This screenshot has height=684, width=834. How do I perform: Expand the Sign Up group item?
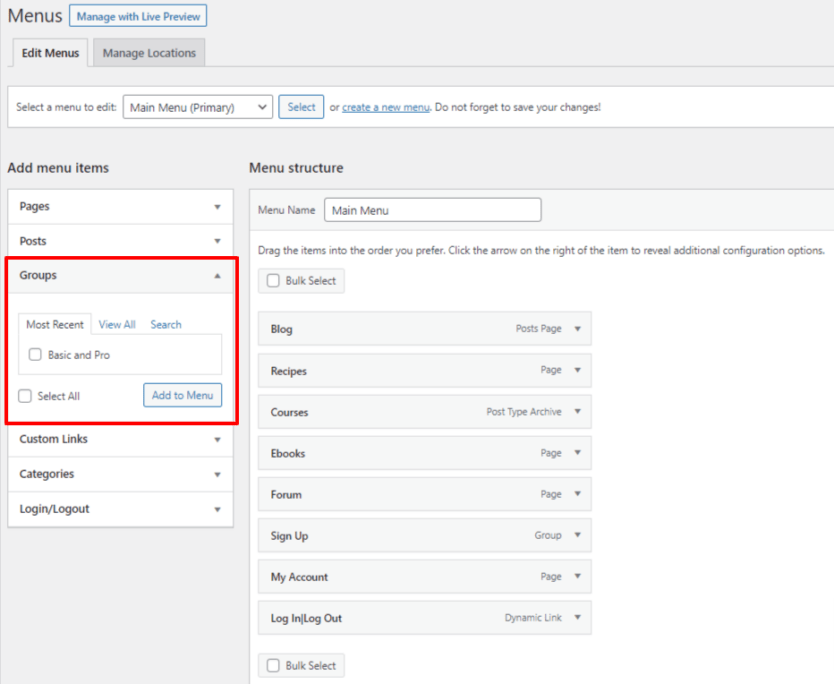point(577,535)
